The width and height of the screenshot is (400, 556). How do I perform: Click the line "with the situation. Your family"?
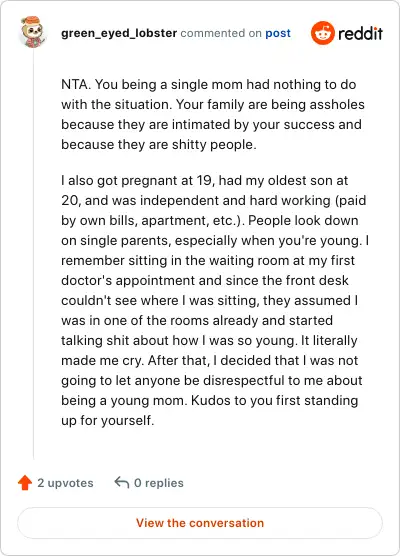[213, 105]
